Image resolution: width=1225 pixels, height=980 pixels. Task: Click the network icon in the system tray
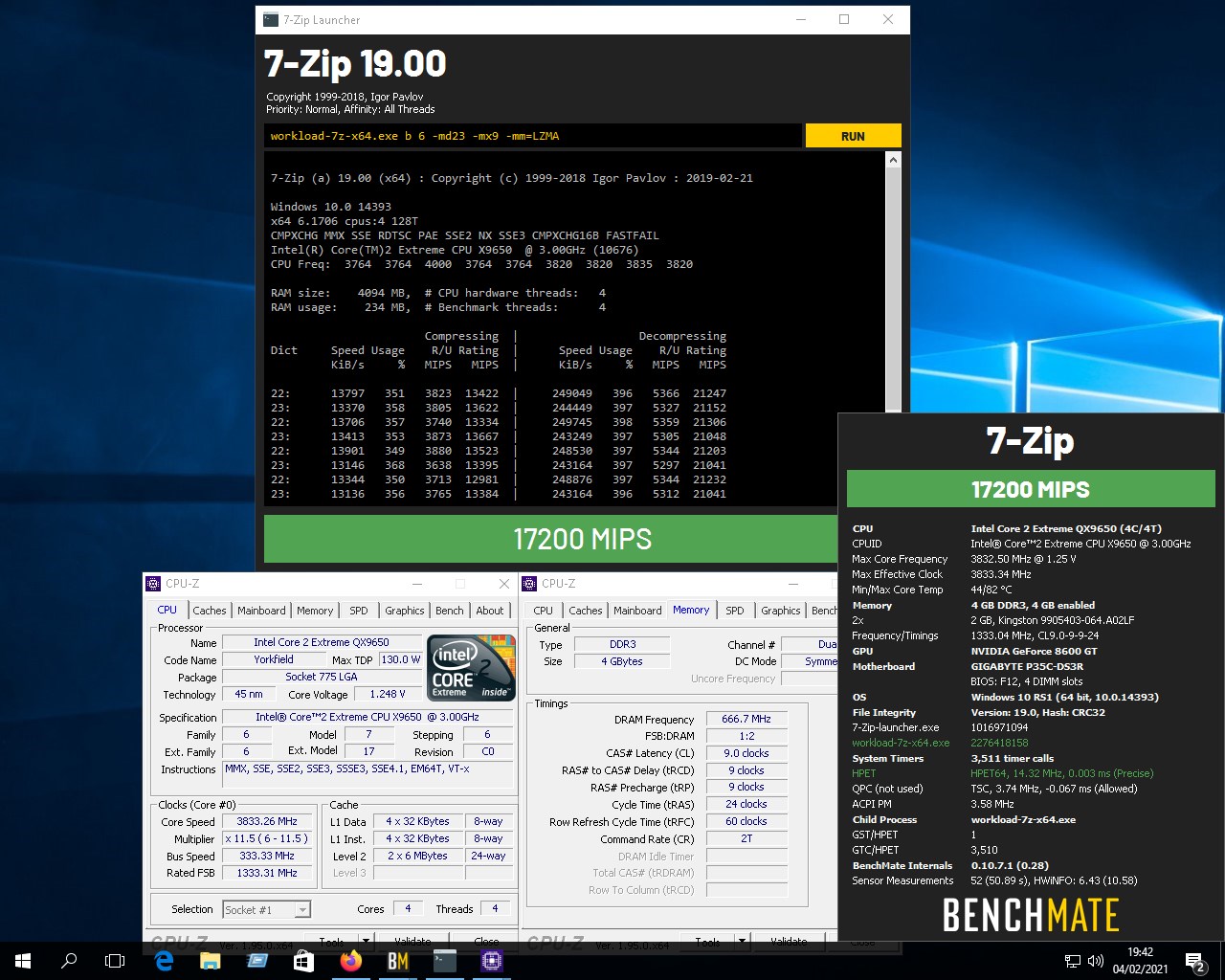pos(1072,961)
